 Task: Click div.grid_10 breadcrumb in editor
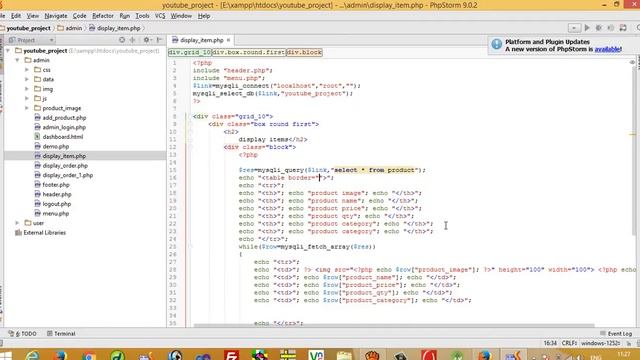tap(190, 52)
